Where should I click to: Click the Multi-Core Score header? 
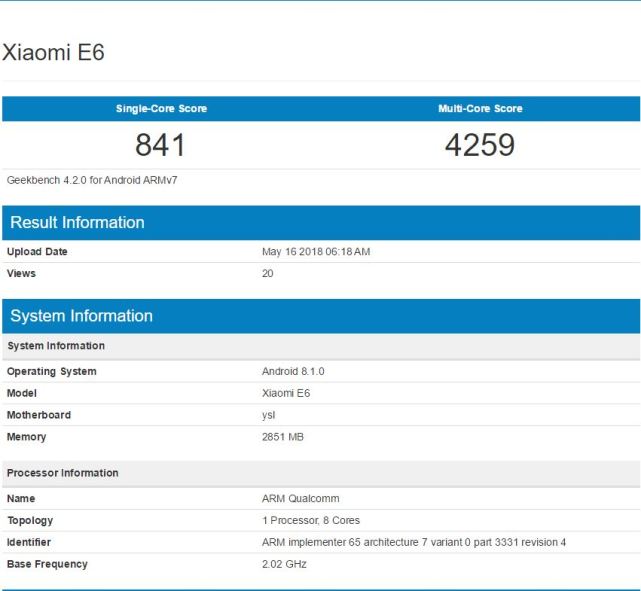[x=480, y=109]
